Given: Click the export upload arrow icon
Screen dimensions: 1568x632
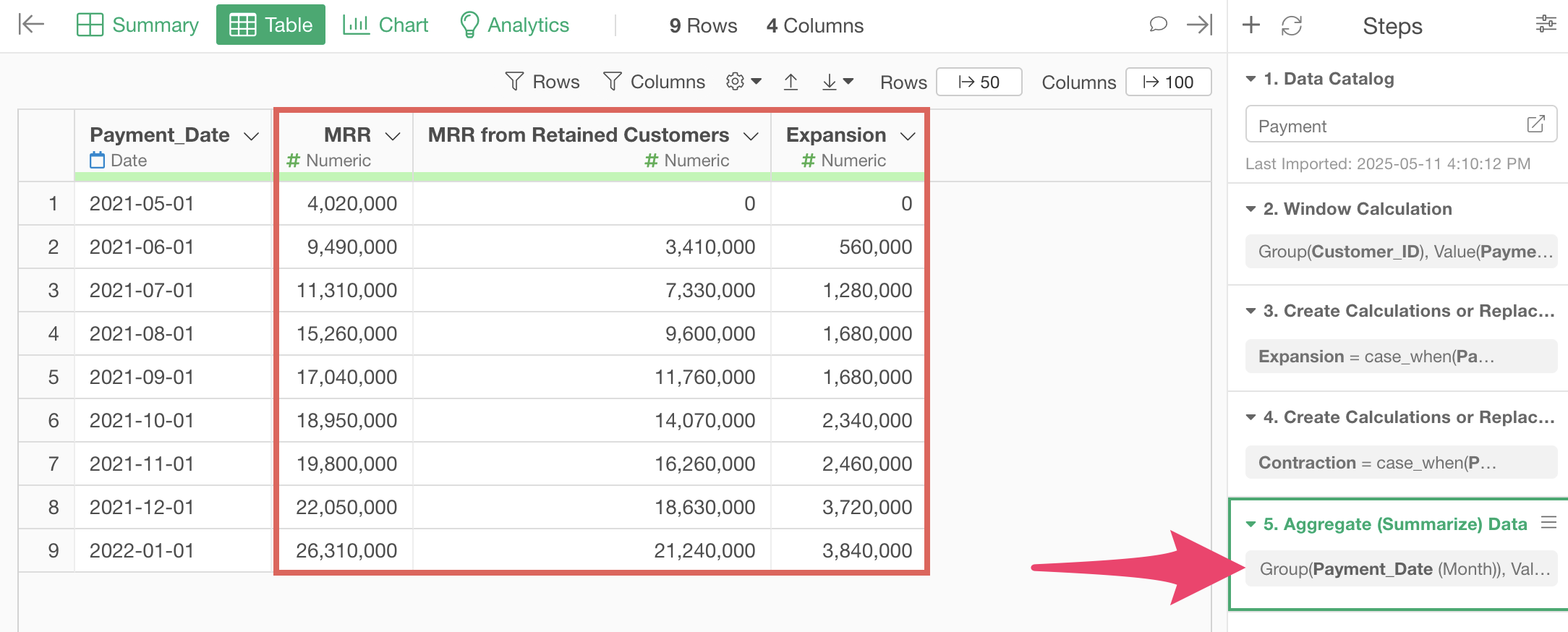Looking at the screenshot, I should [x=791, y=82].
